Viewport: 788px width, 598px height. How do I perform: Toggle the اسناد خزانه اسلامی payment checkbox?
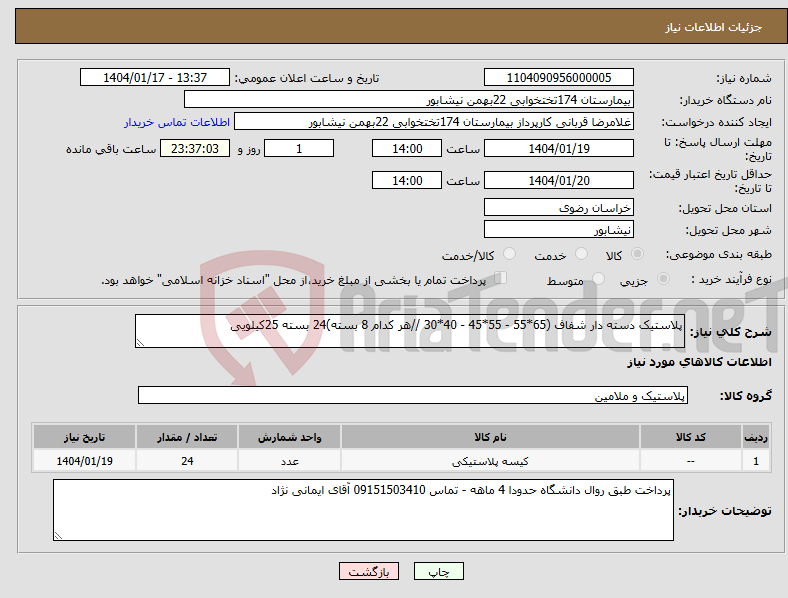click(x=501, y=278)
